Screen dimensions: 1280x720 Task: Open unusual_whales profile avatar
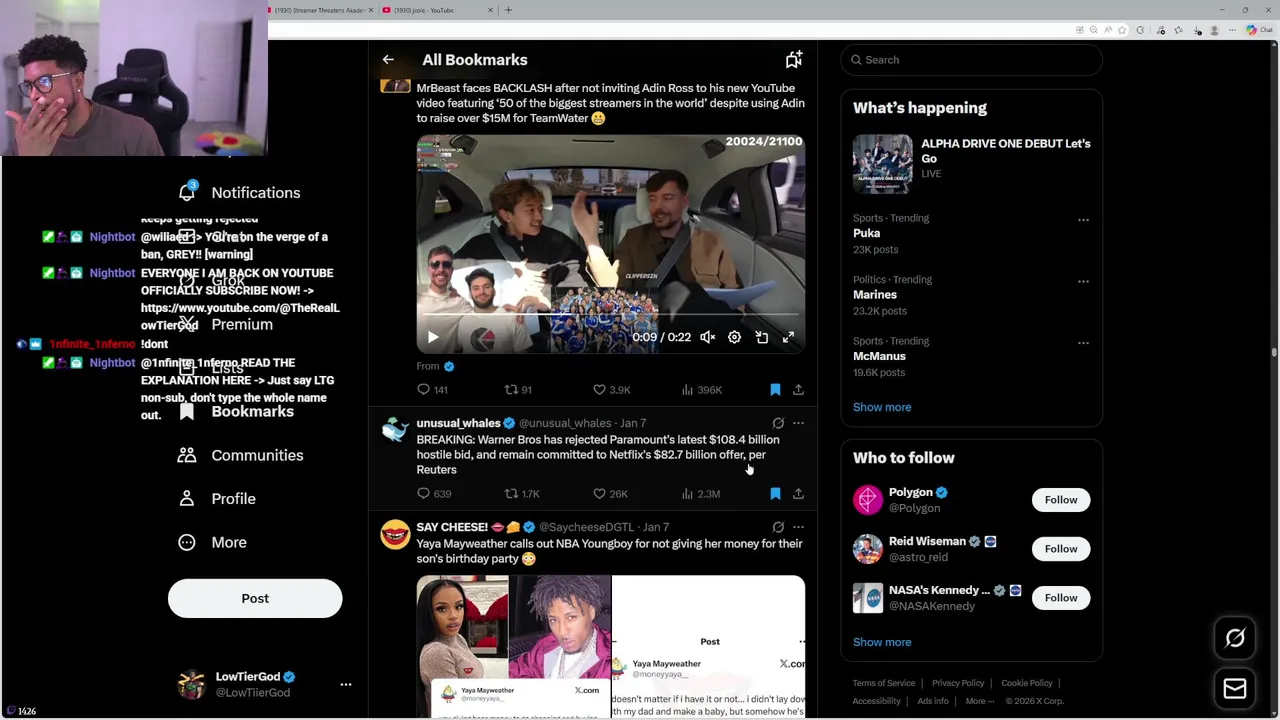click(395, 431)
